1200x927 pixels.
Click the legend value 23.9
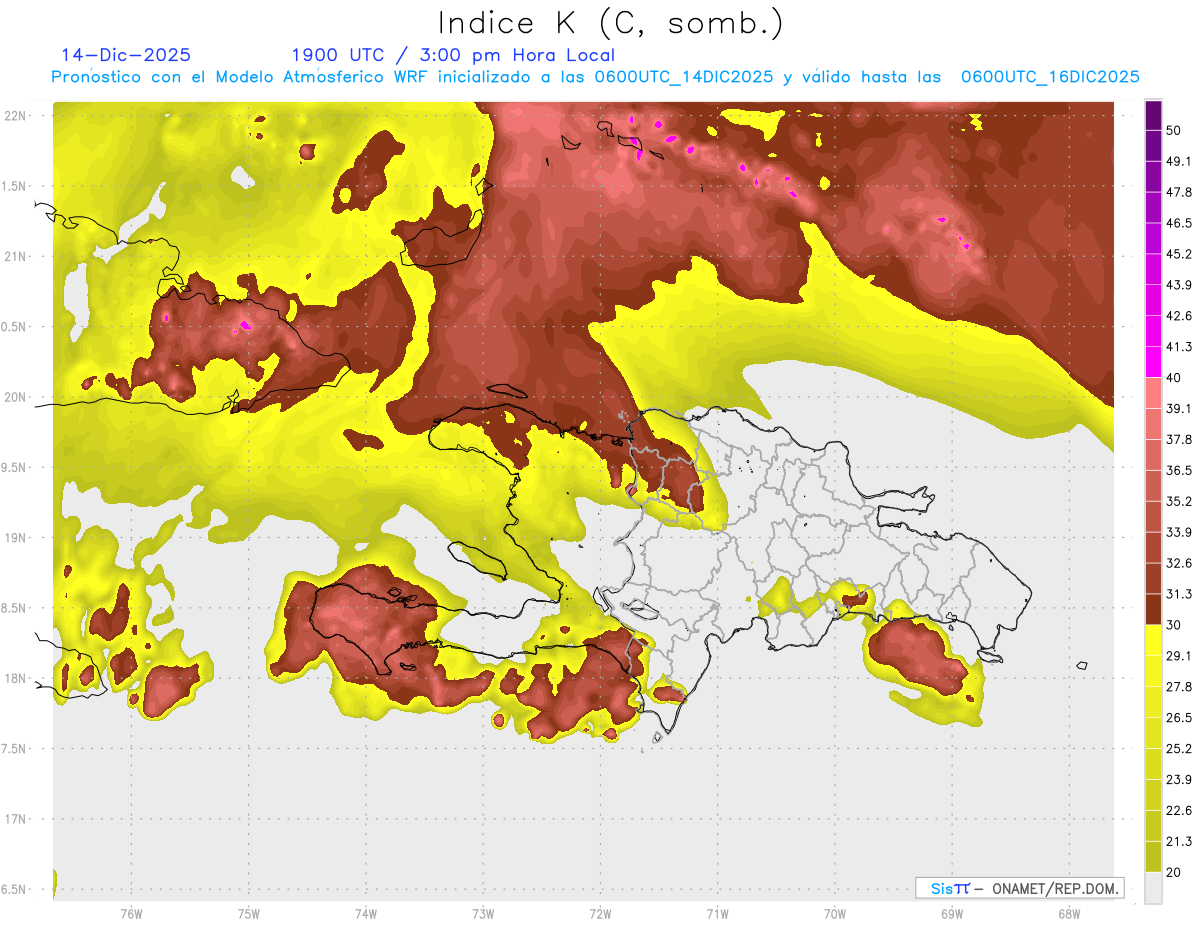(1178, 779)
